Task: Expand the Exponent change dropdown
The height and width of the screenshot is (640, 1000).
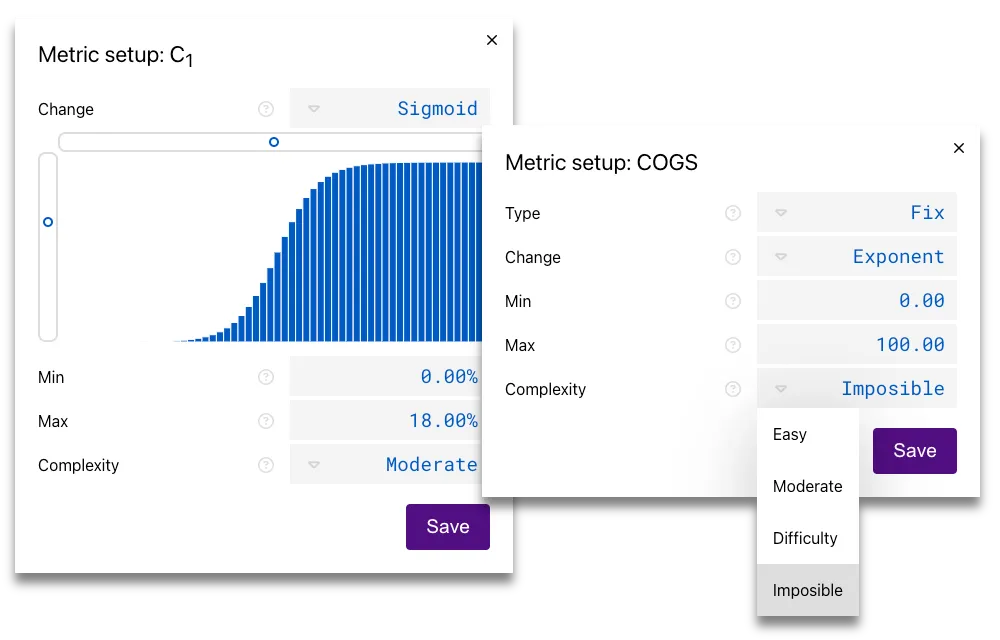Action: 857,257
